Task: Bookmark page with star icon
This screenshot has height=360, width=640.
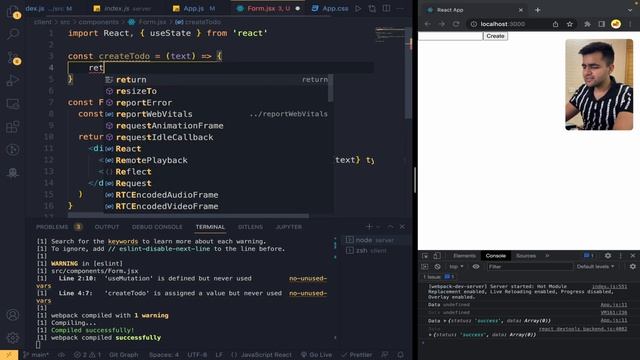Action: coord(569,24)
